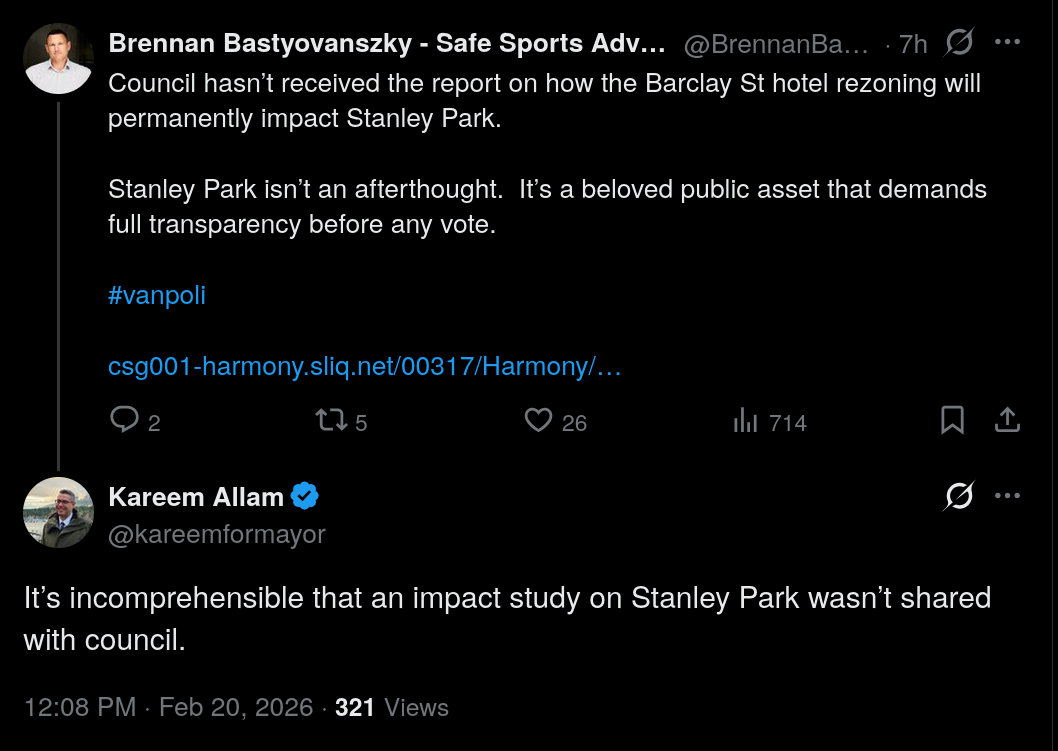
Task: Click the Kareem Allam display name
Action: 197,497
